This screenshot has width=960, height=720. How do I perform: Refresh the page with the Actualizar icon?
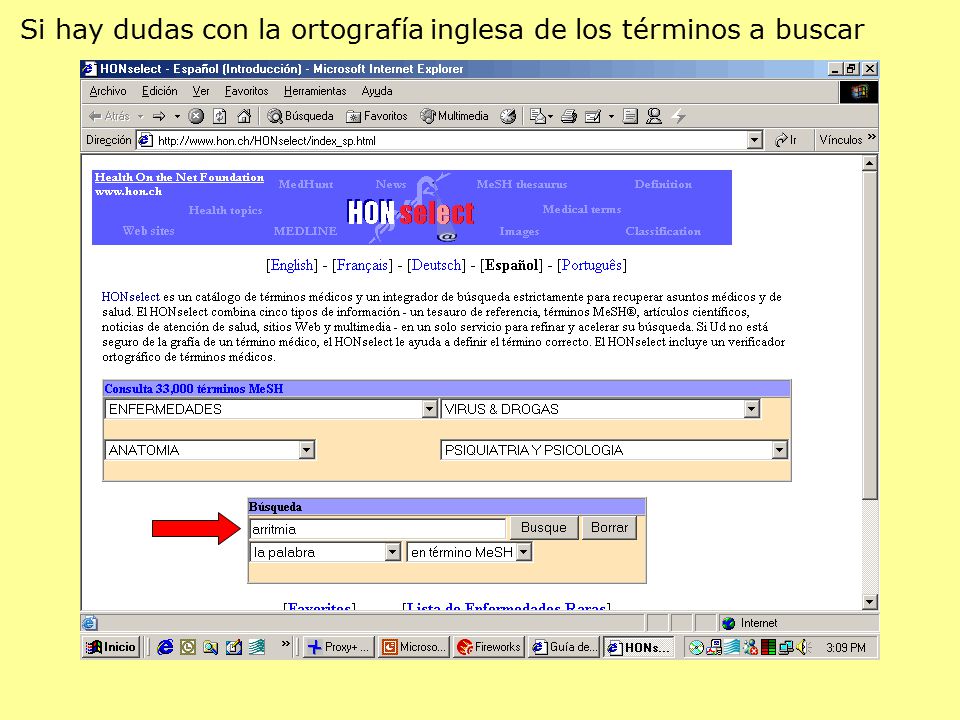coord(220,116)
